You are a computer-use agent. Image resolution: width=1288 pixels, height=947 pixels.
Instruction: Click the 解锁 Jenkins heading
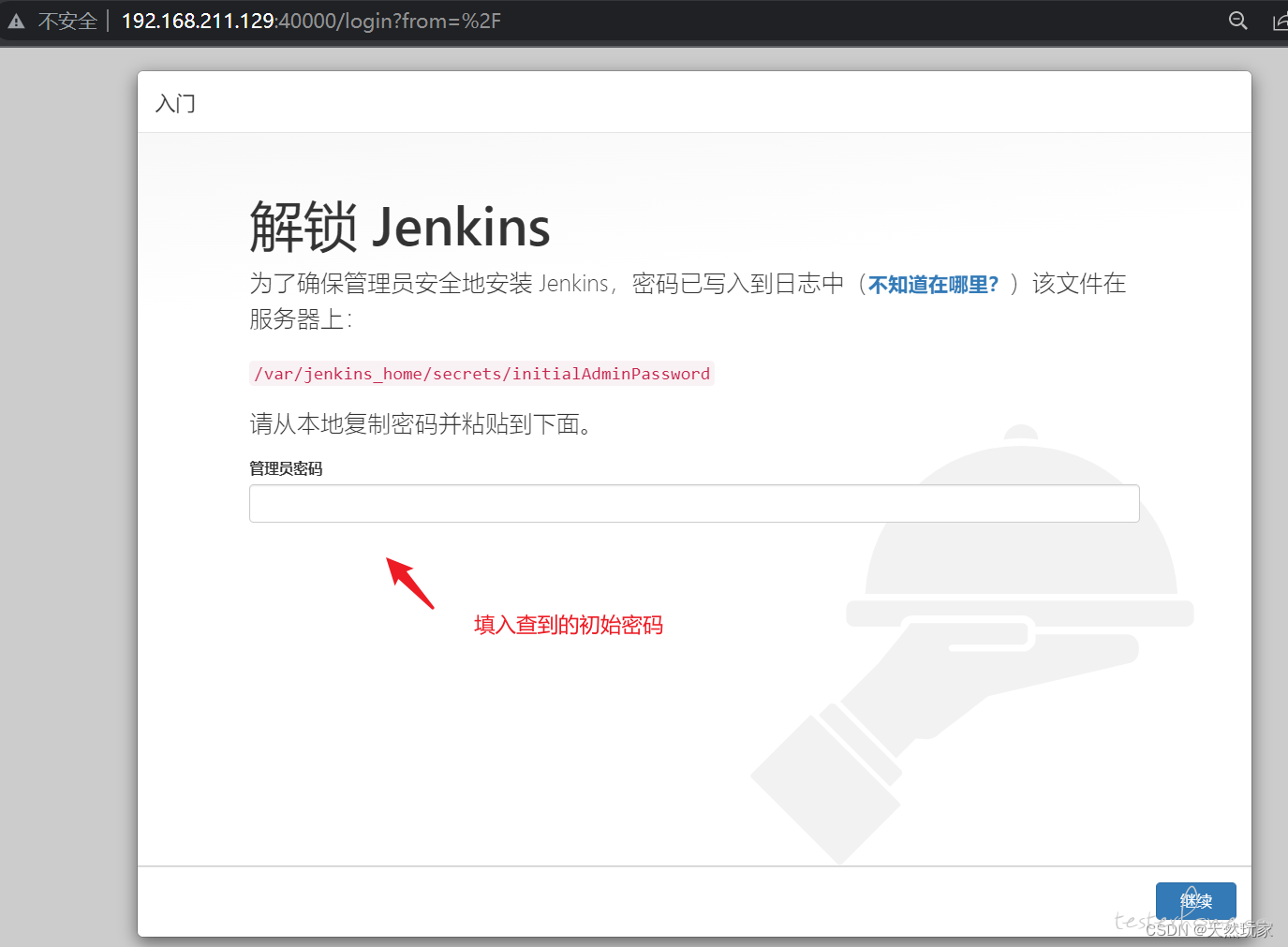point(400,228)
